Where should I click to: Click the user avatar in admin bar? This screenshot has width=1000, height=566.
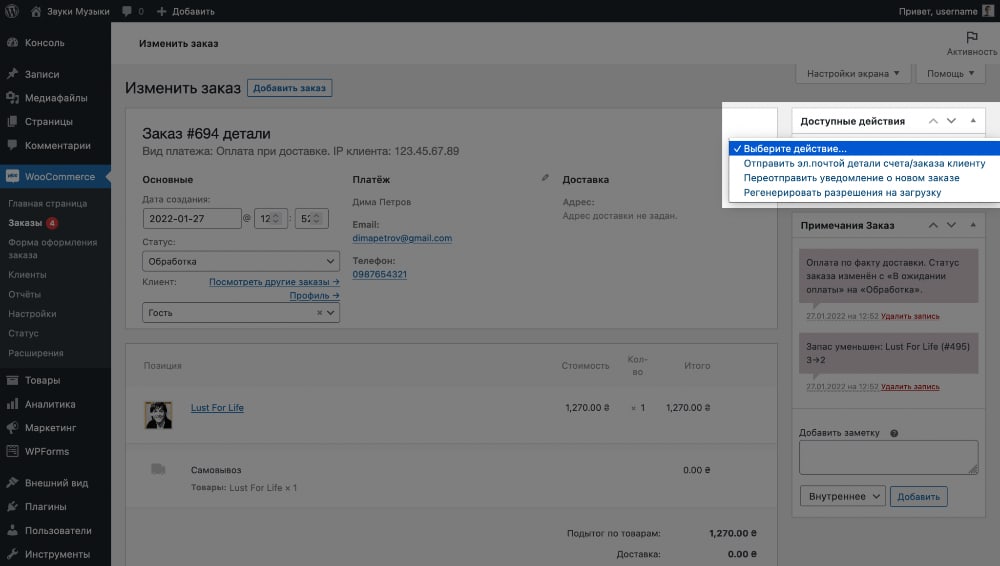988,11
